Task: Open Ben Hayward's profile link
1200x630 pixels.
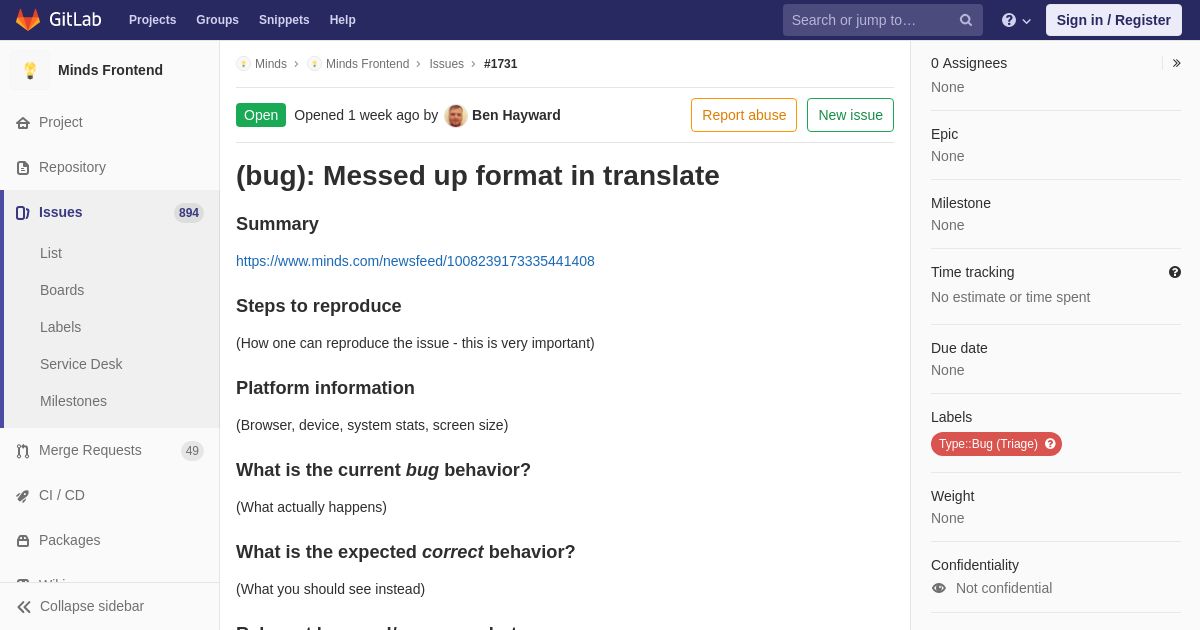Action: (x=516, y=115)
